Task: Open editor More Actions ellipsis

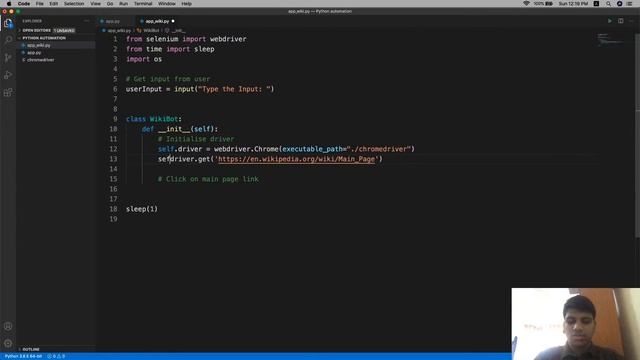Action: click(x=631, y=21)
